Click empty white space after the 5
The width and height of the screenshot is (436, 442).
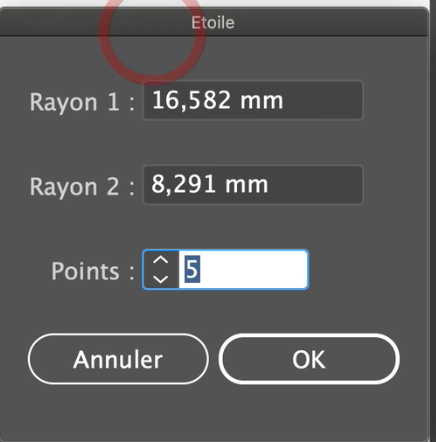click(x=253, y=269)
